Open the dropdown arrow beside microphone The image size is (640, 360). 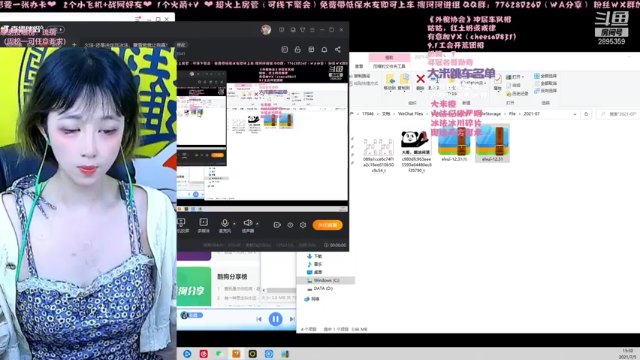point(234,224)
